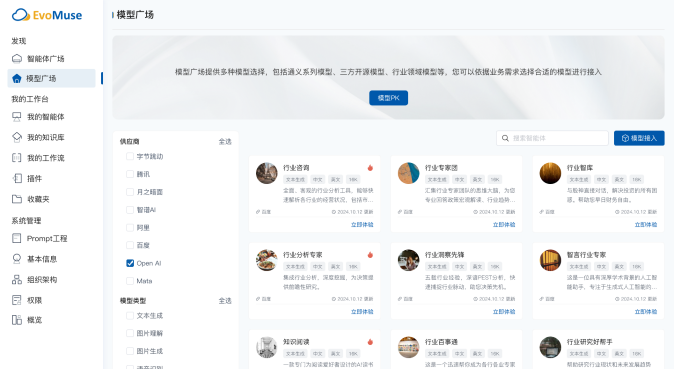The width and height of the screenshot is (674, 369).
Task: Click the search magnifier icon
Action: click(x=506, y=138)
